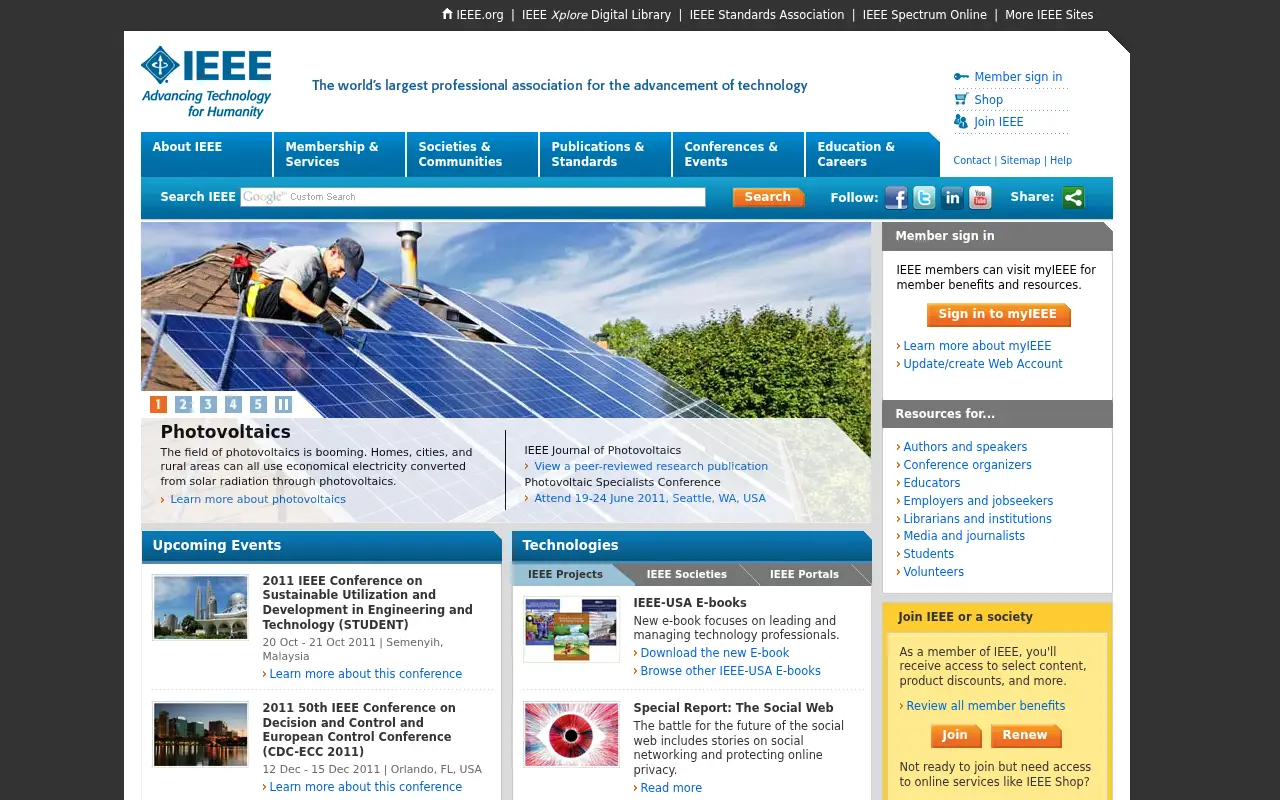Show slide 5 of the carousel

(258, 404)
